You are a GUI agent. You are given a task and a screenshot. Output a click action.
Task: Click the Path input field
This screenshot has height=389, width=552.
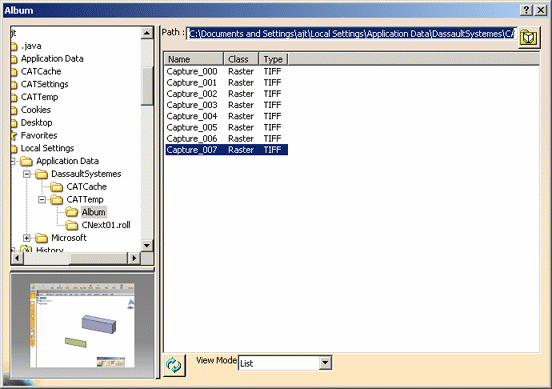pos(351,34)
